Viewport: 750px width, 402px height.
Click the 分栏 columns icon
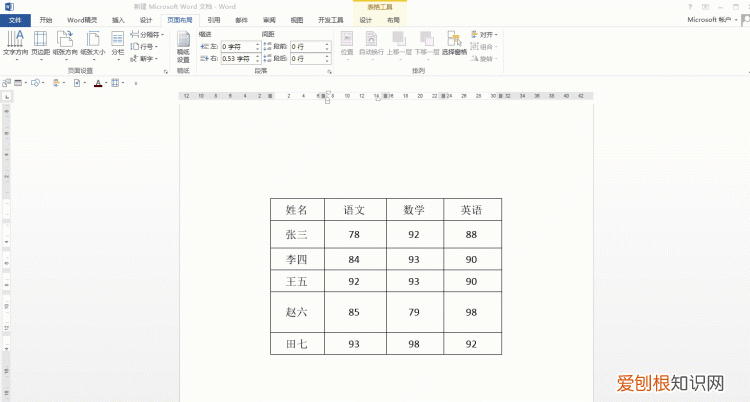118,39
